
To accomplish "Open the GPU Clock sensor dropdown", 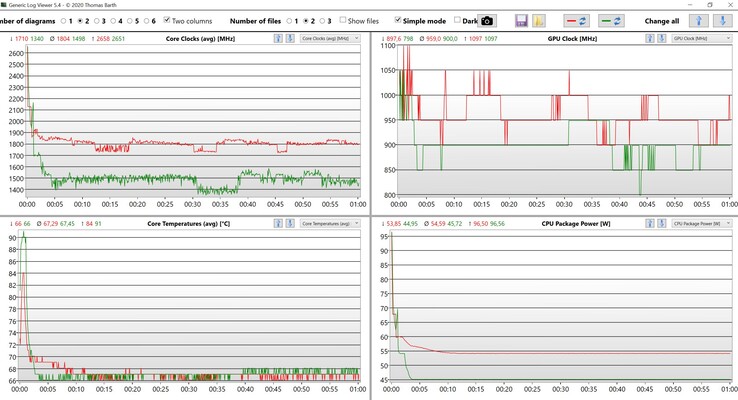I will coord(702,39).
